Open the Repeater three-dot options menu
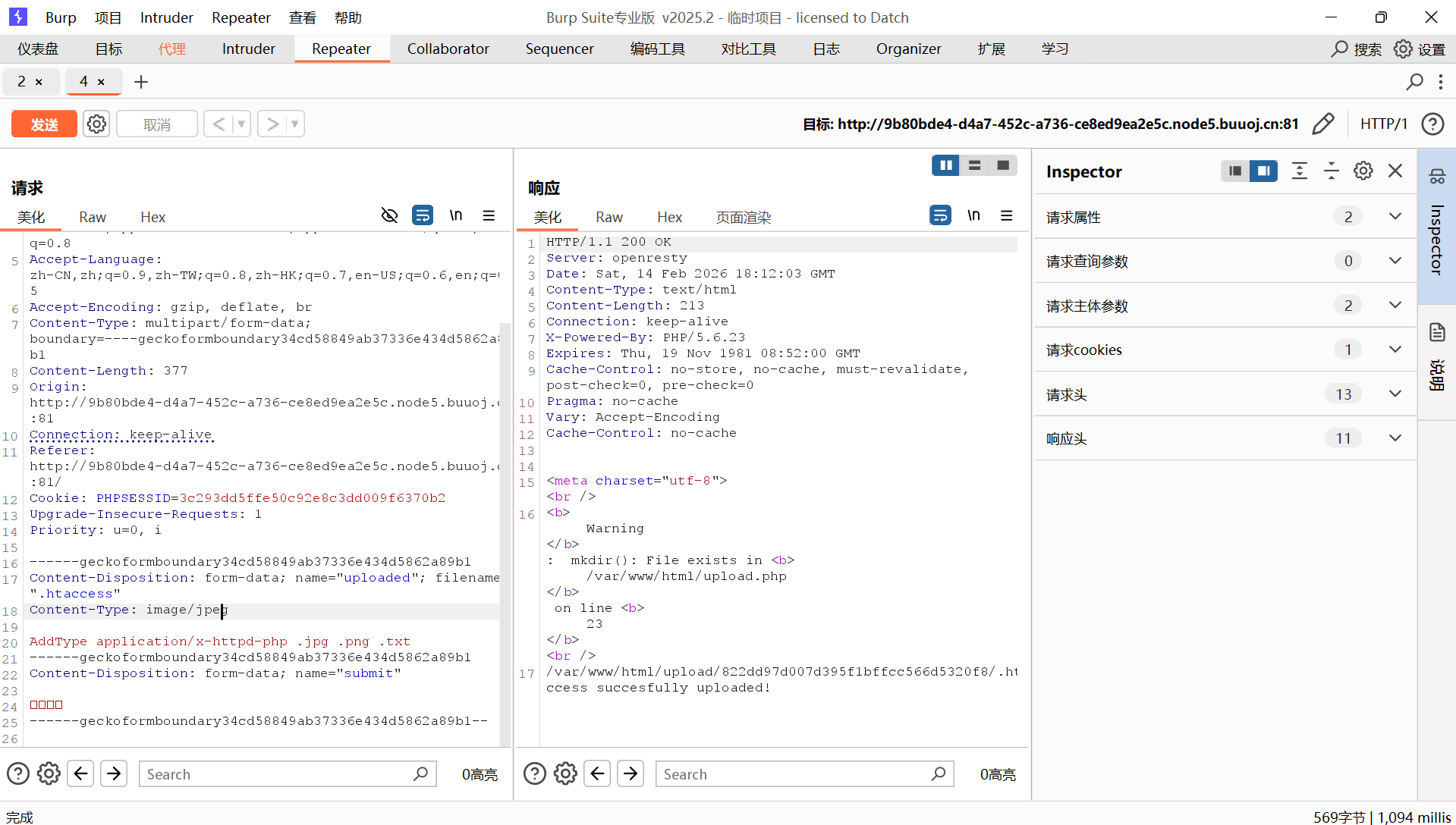 pos(1440,81)
